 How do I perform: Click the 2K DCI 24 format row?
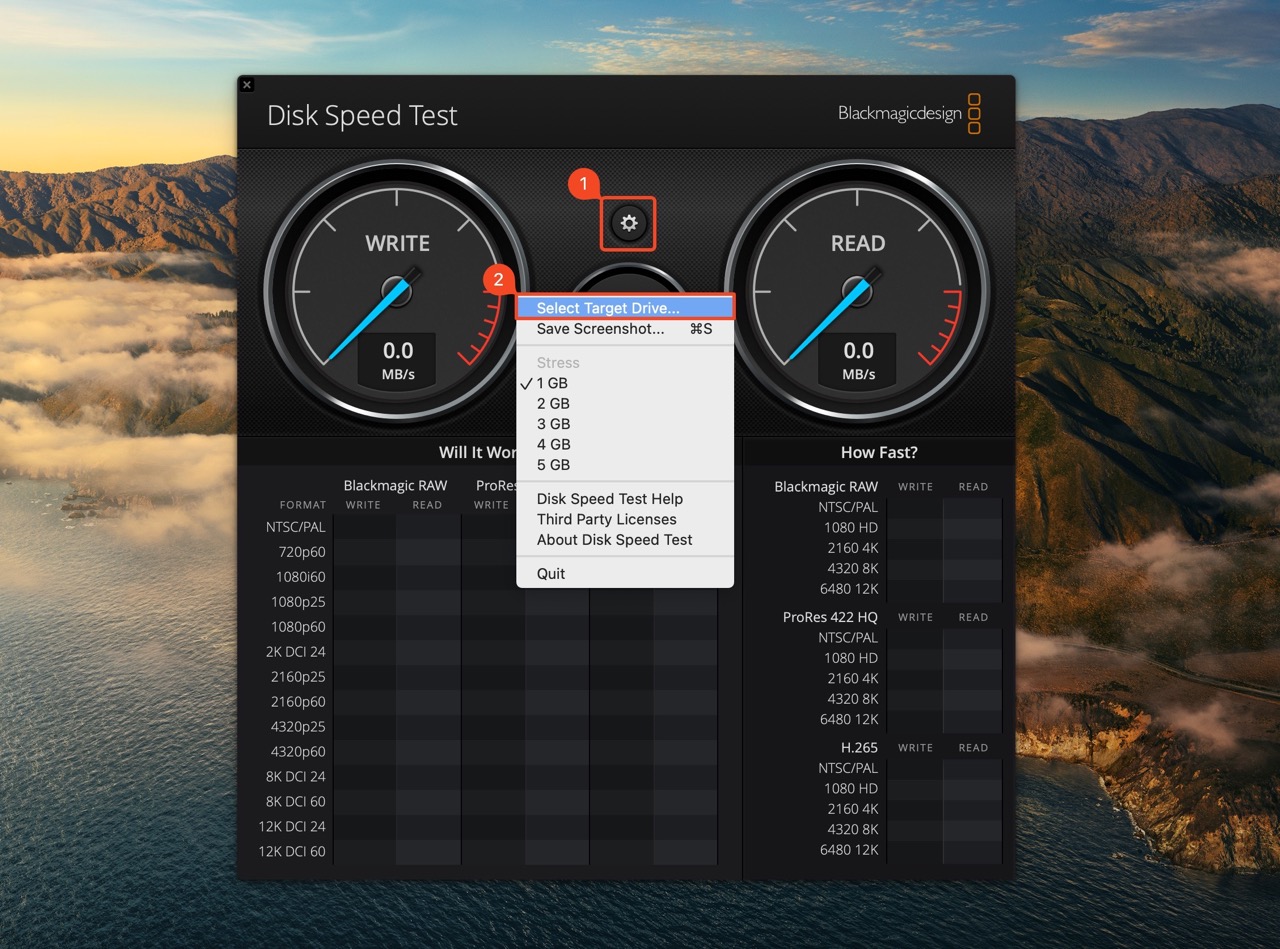tap(296, 652)
